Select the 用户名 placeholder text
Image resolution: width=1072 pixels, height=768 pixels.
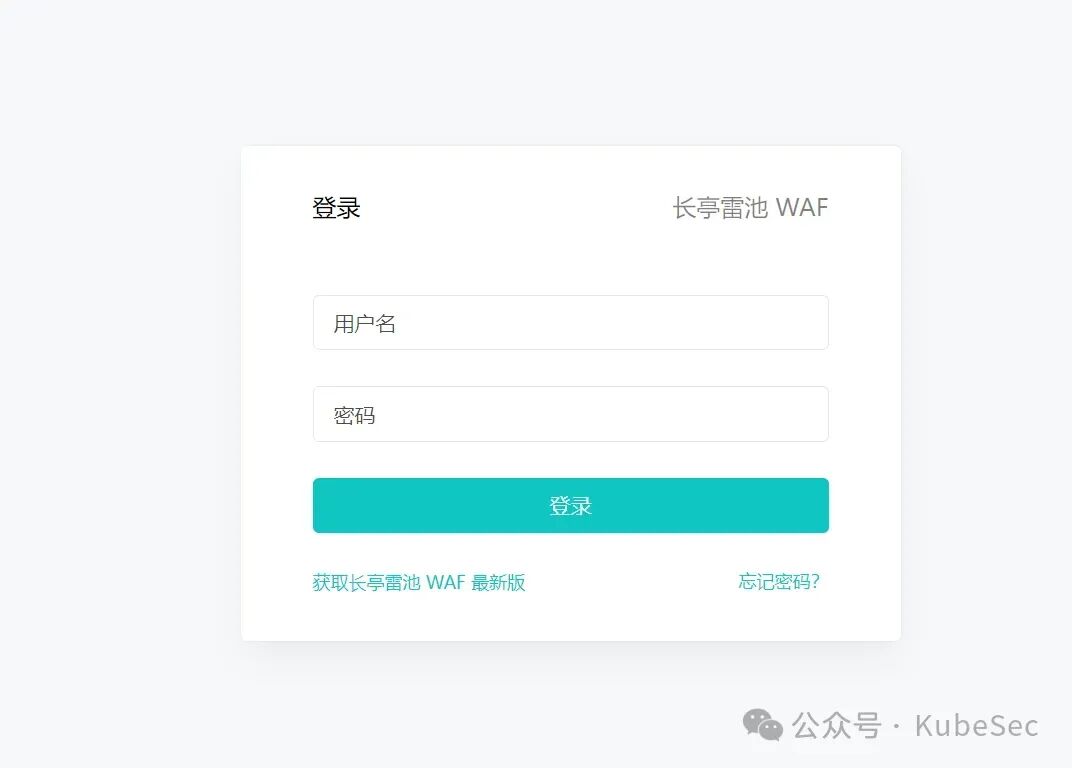click(x=364, y=323)
